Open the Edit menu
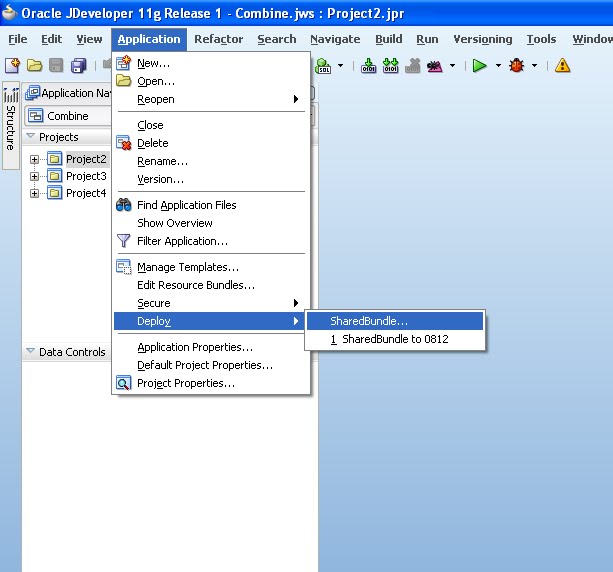613x572 pixels. pos(51,39)
